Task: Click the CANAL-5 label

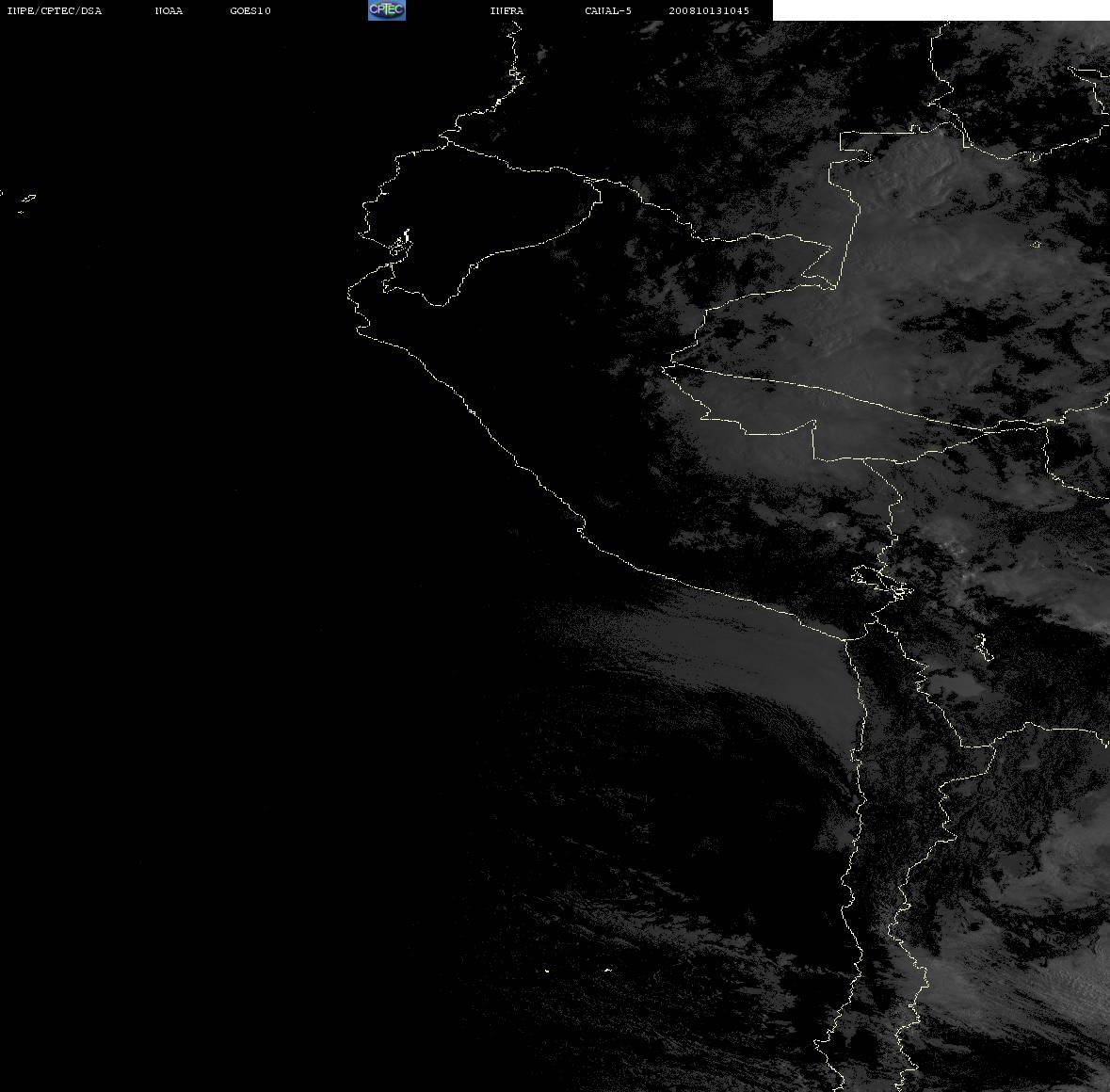Action: 608,10
